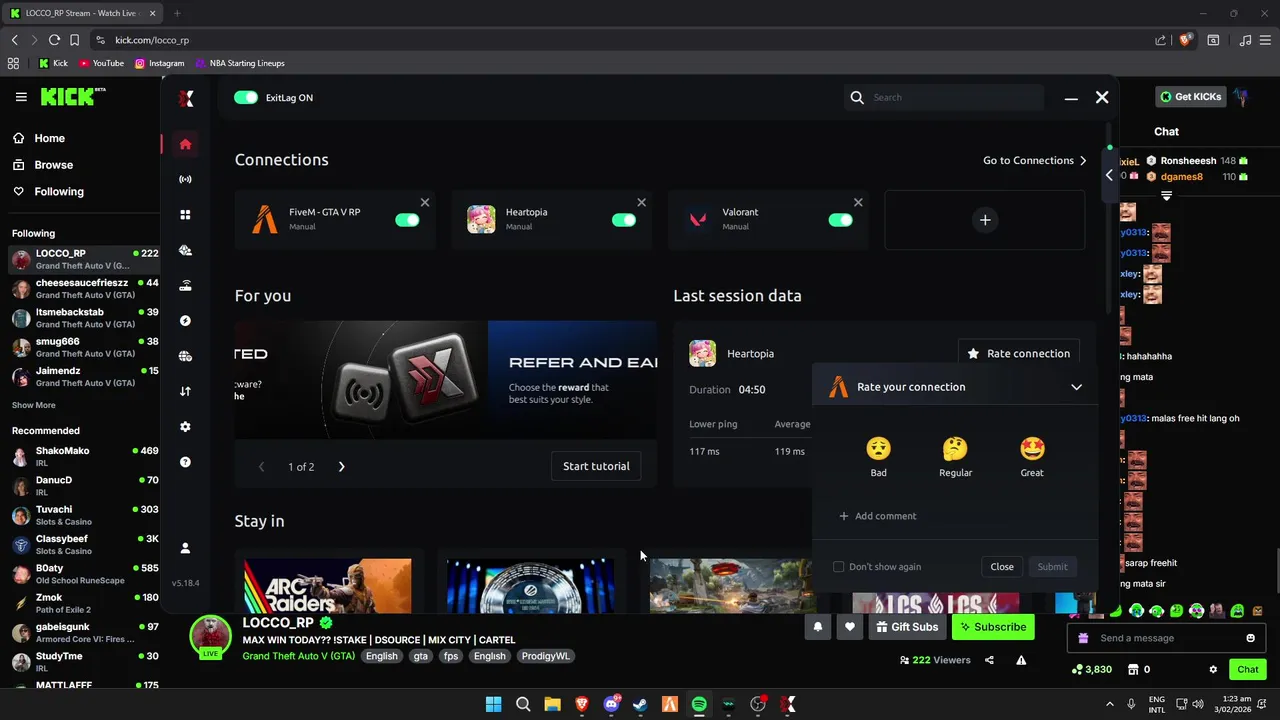The image size is (1280, 720).
Task: Open the ExitLag user profile icon
Action: coord(185,548)
